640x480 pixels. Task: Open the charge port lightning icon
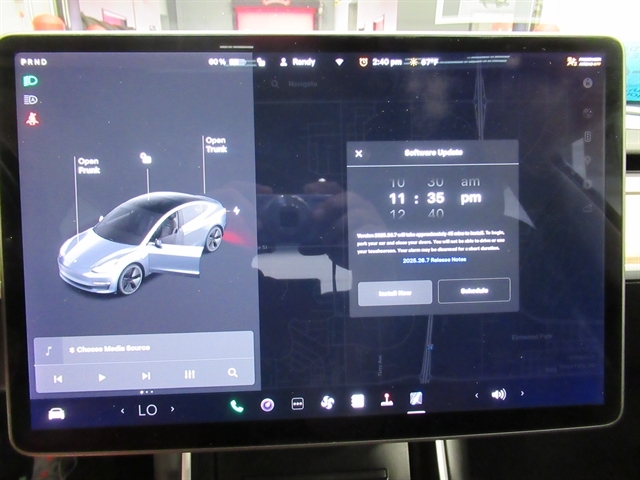pos(236,211)
